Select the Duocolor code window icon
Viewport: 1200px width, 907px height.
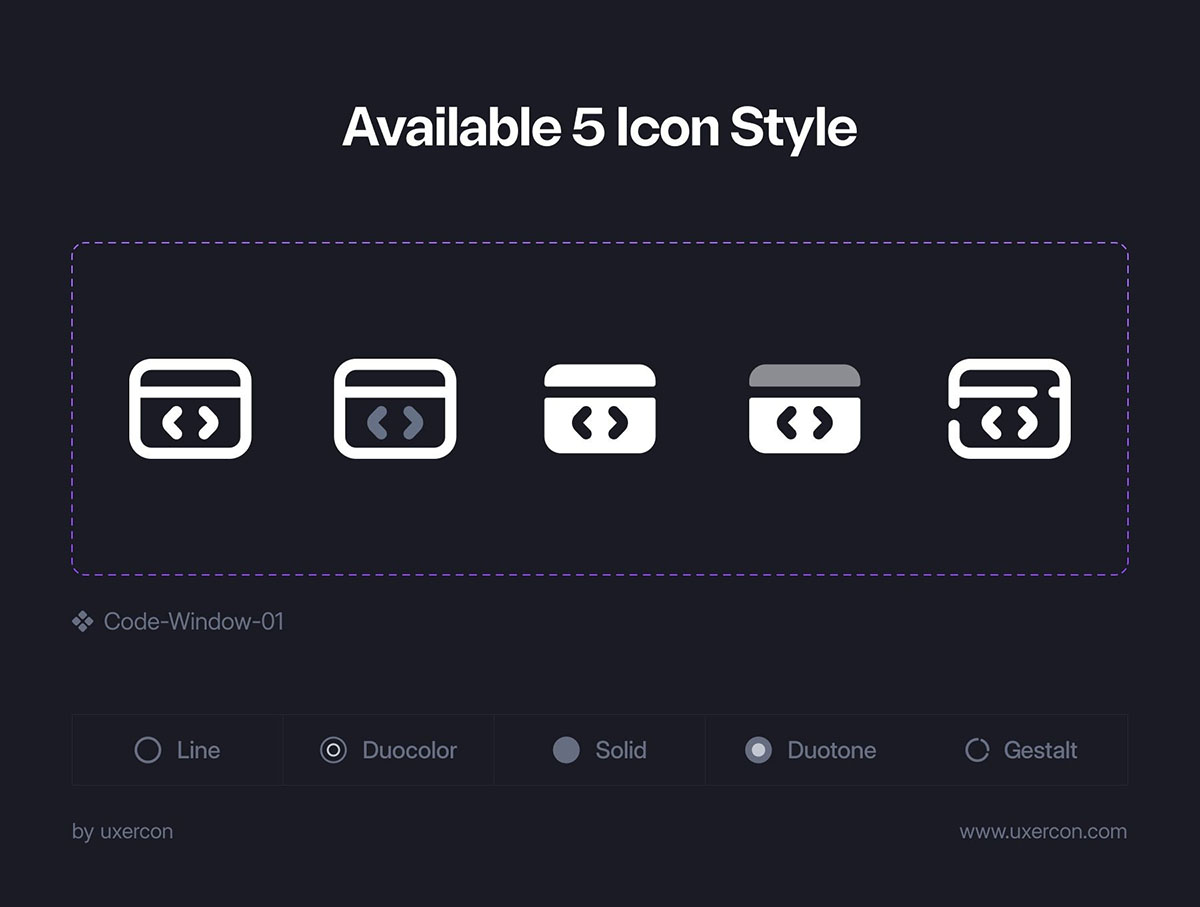tap(395, 409)
